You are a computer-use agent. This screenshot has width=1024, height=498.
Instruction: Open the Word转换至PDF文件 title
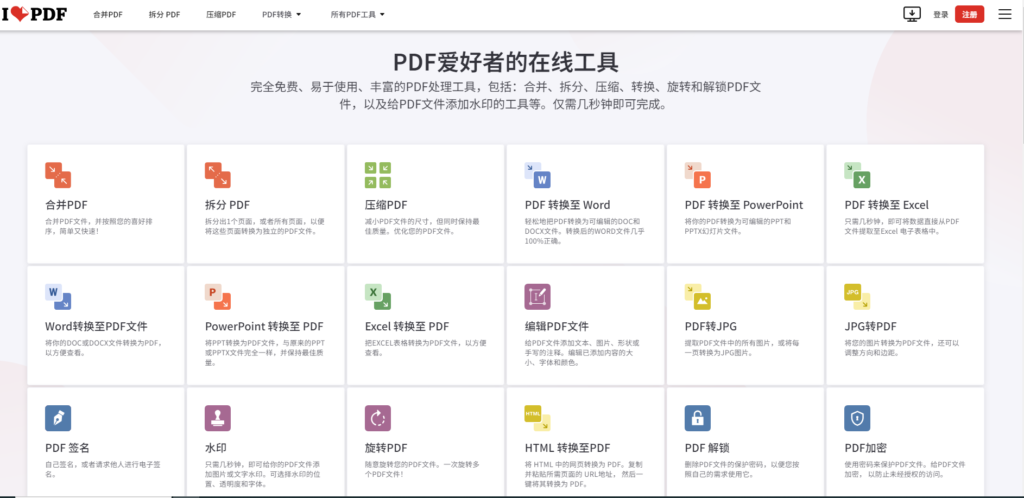pyautogui.click(x=96, y=326)
